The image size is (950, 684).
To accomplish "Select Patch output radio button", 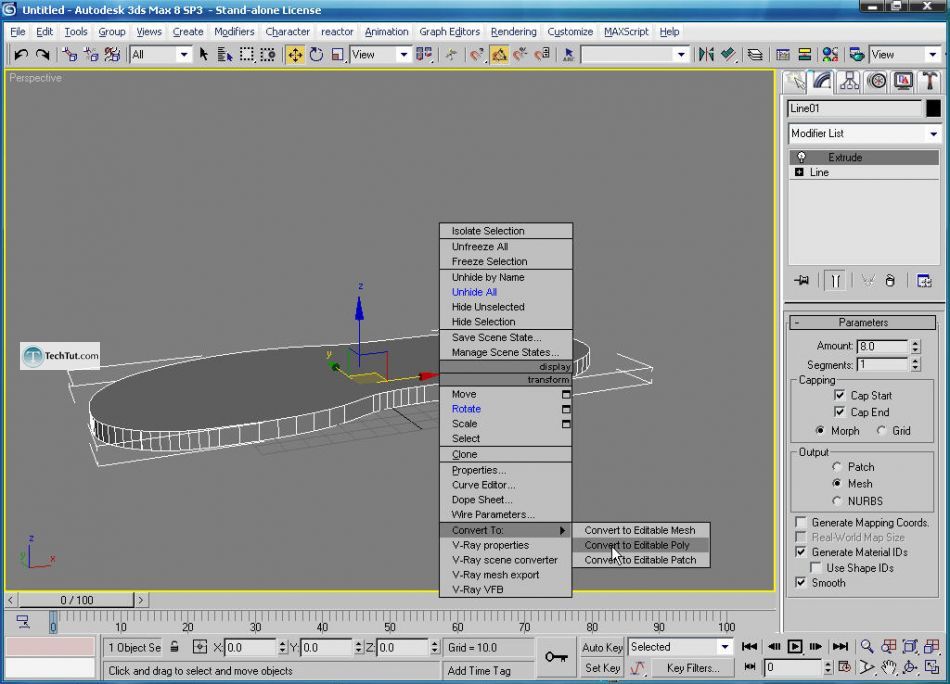I will [x=837, y=467].
